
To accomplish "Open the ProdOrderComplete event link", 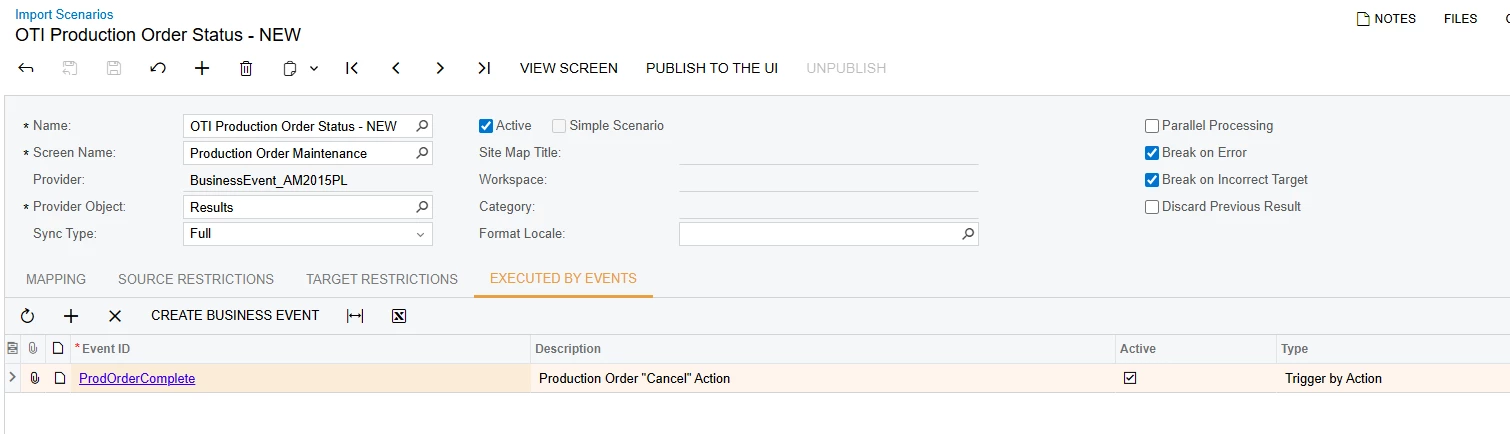I will 137,378.
